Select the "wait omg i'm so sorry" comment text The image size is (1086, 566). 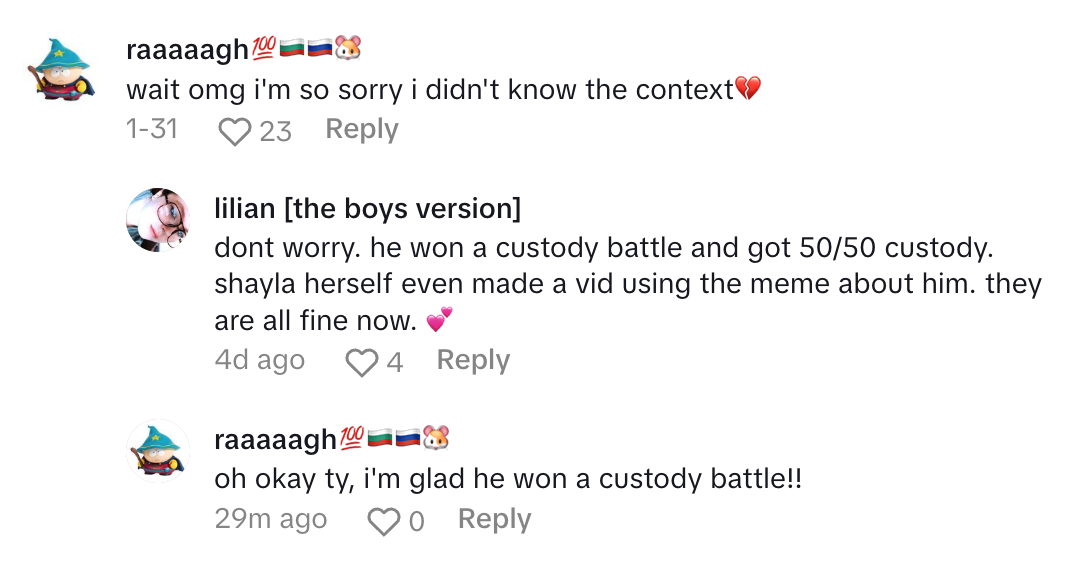(x=430, y=90)
